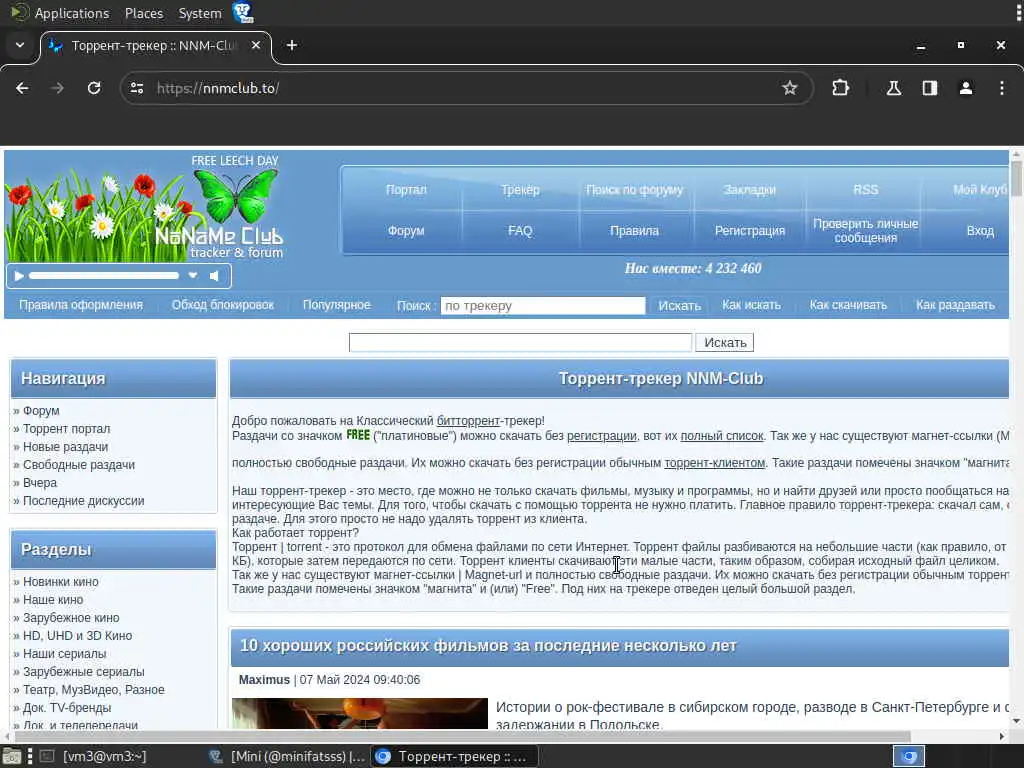1024x768 pixels.
Task: Open the System menu
Action: 200,13
